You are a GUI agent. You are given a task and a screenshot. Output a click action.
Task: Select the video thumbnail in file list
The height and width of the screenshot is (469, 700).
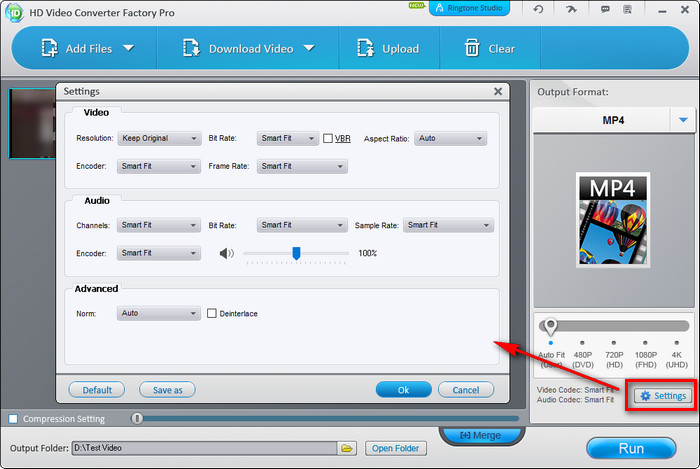click(x=32, y=124)
